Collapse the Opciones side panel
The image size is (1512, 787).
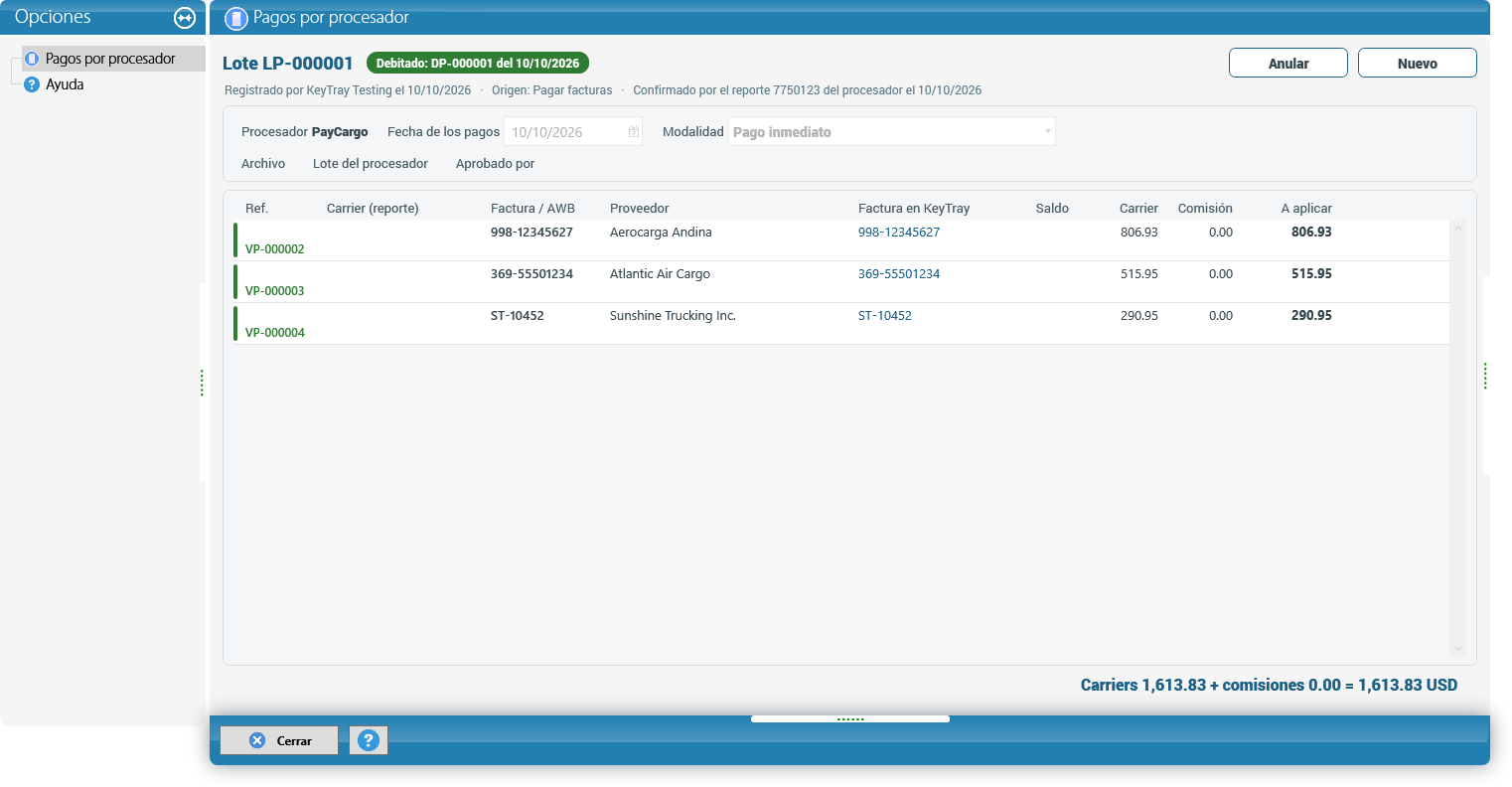185,18
